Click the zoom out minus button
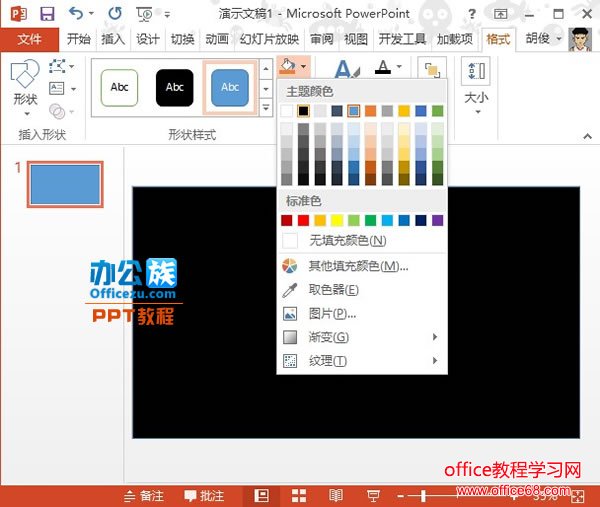 (x=401, y=497)
